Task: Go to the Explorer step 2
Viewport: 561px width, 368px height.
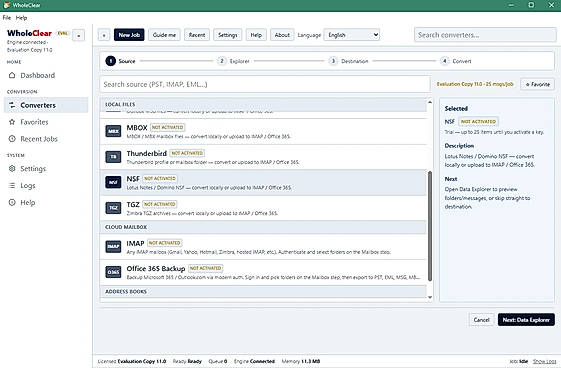Action: click(233, 61)
